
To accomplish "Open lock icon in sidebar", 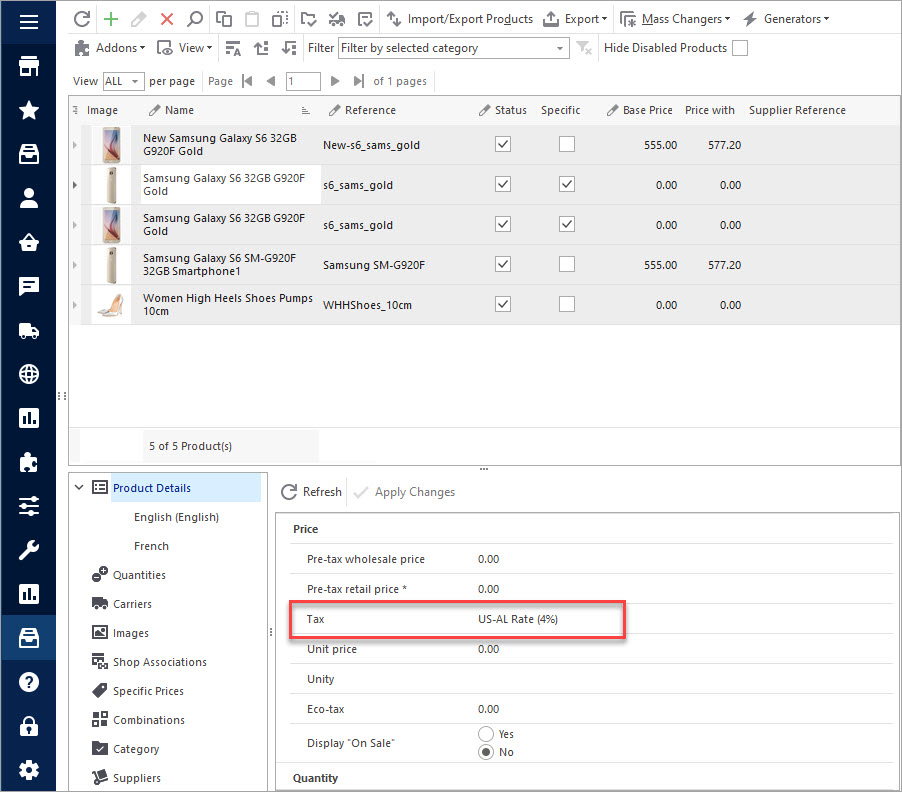I will [29, 726].
